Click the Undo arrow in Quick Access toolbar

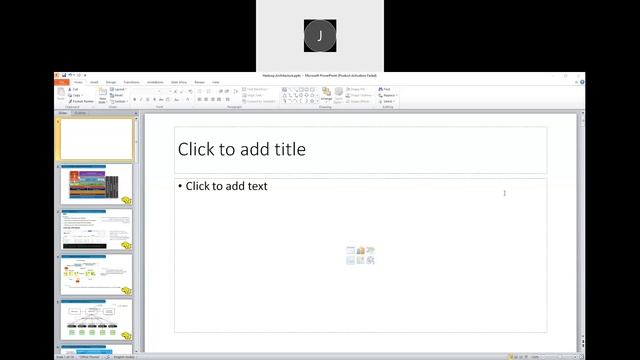coord(70,75)
